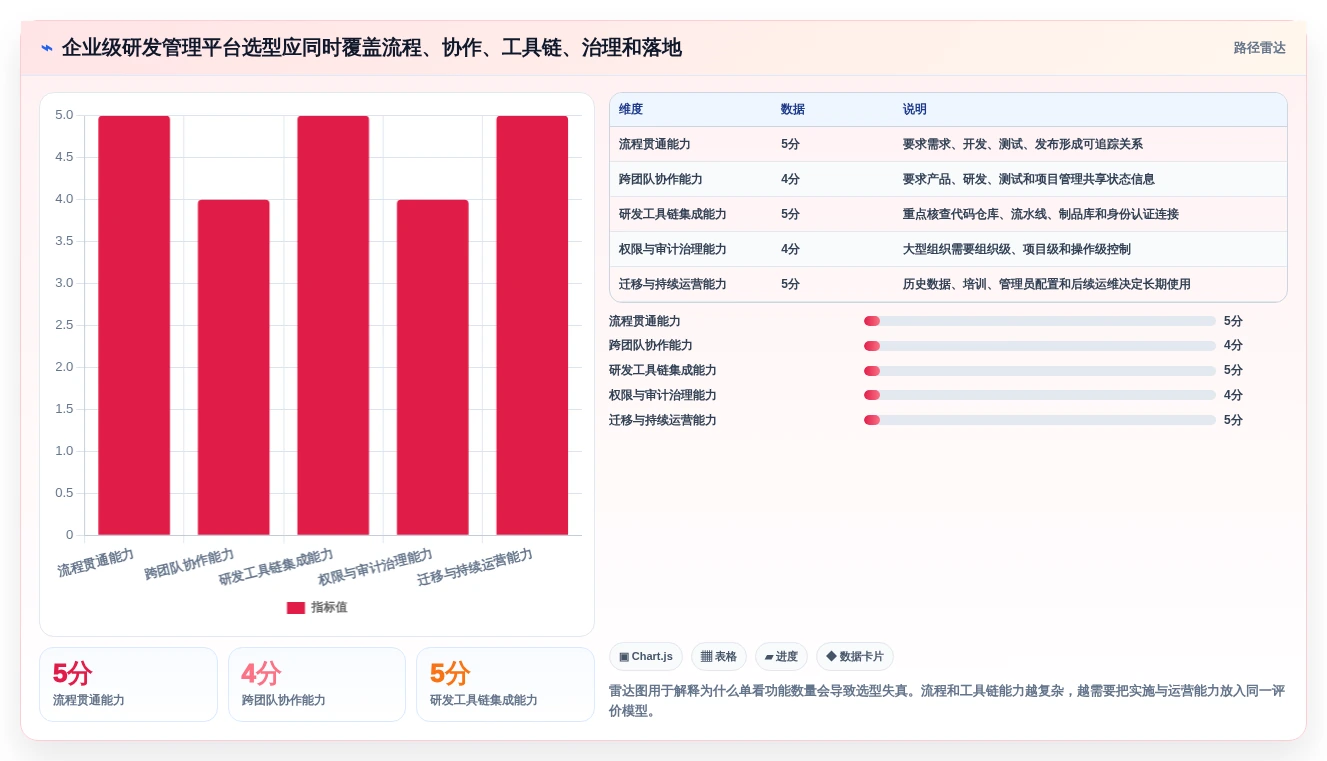The width and height of the screenshot is (1327, 761).
Task: Click the description 要求需求、开发、测试、发布形成可追踪关系
Action: pyautogui.click(x=1023, y=144)
